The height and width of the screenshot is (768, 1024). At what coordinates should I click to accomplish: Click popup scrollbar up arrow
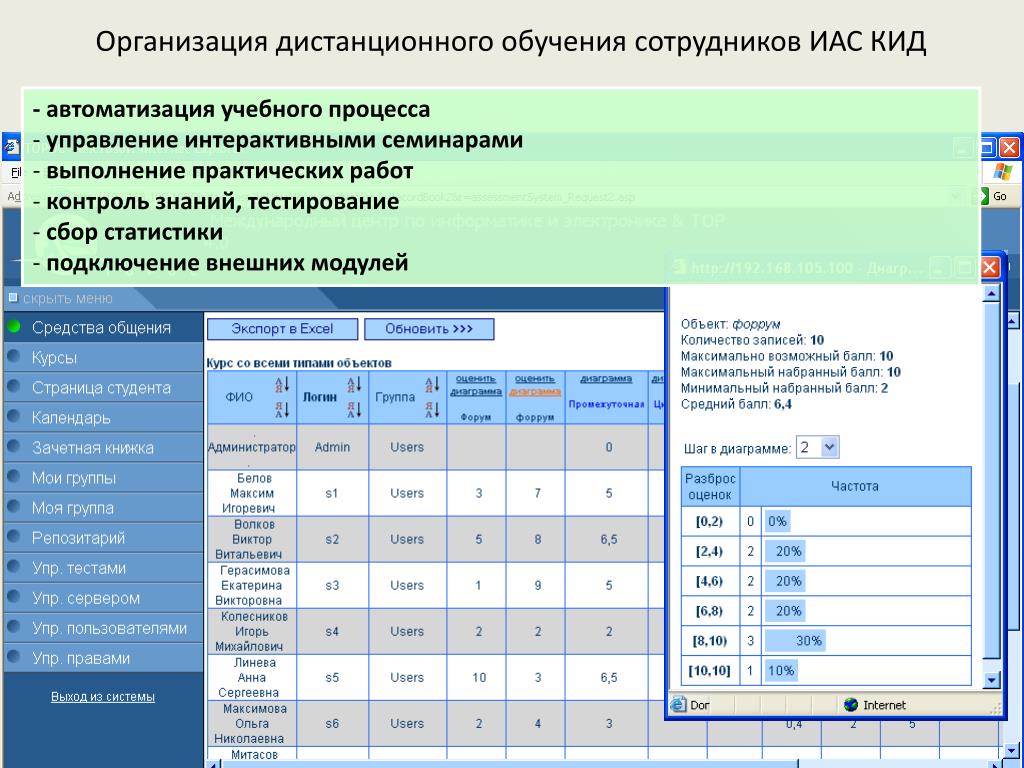point(991,294)
